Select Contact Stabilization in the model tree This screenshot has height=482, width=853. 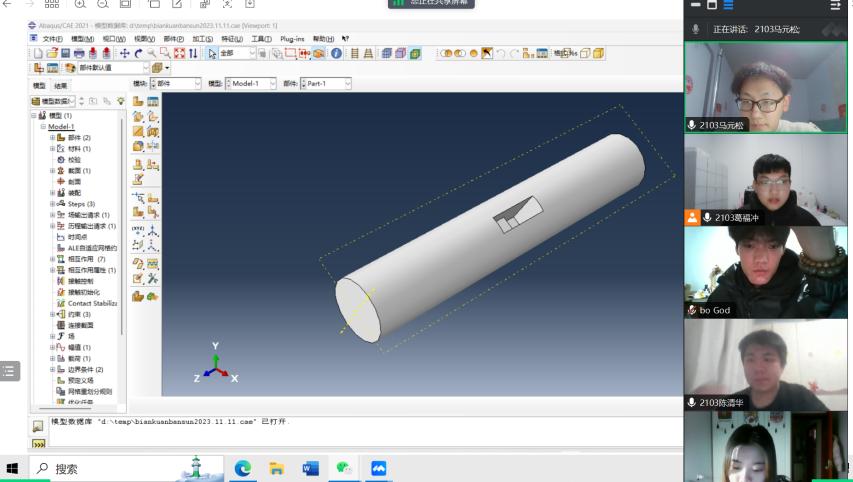91,303
